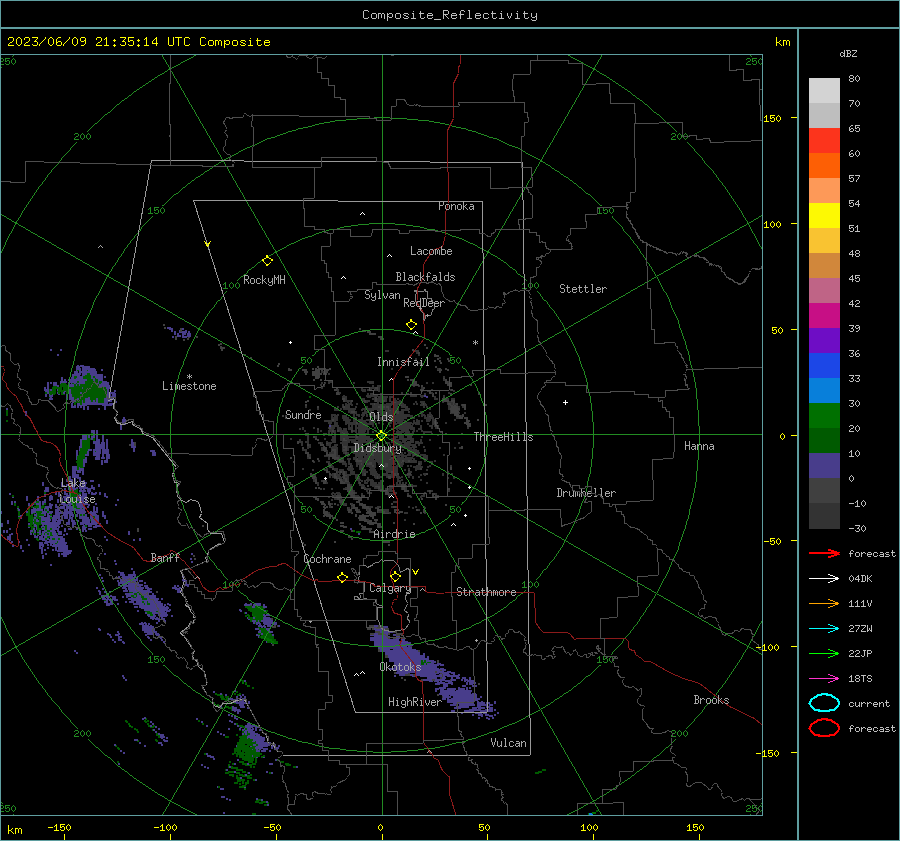Pick the blue 33-36 dBZ swatch
This screenshot has width=900, height=841.
(x=824, y=366)
